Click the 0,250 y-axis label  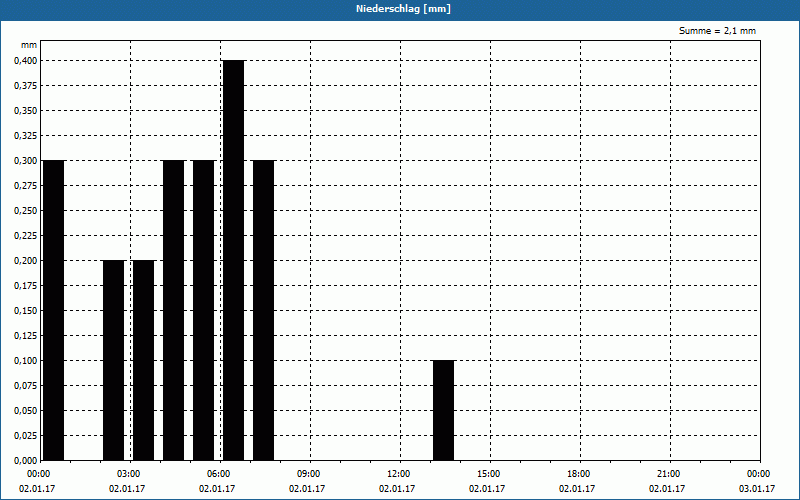point(26,211)
